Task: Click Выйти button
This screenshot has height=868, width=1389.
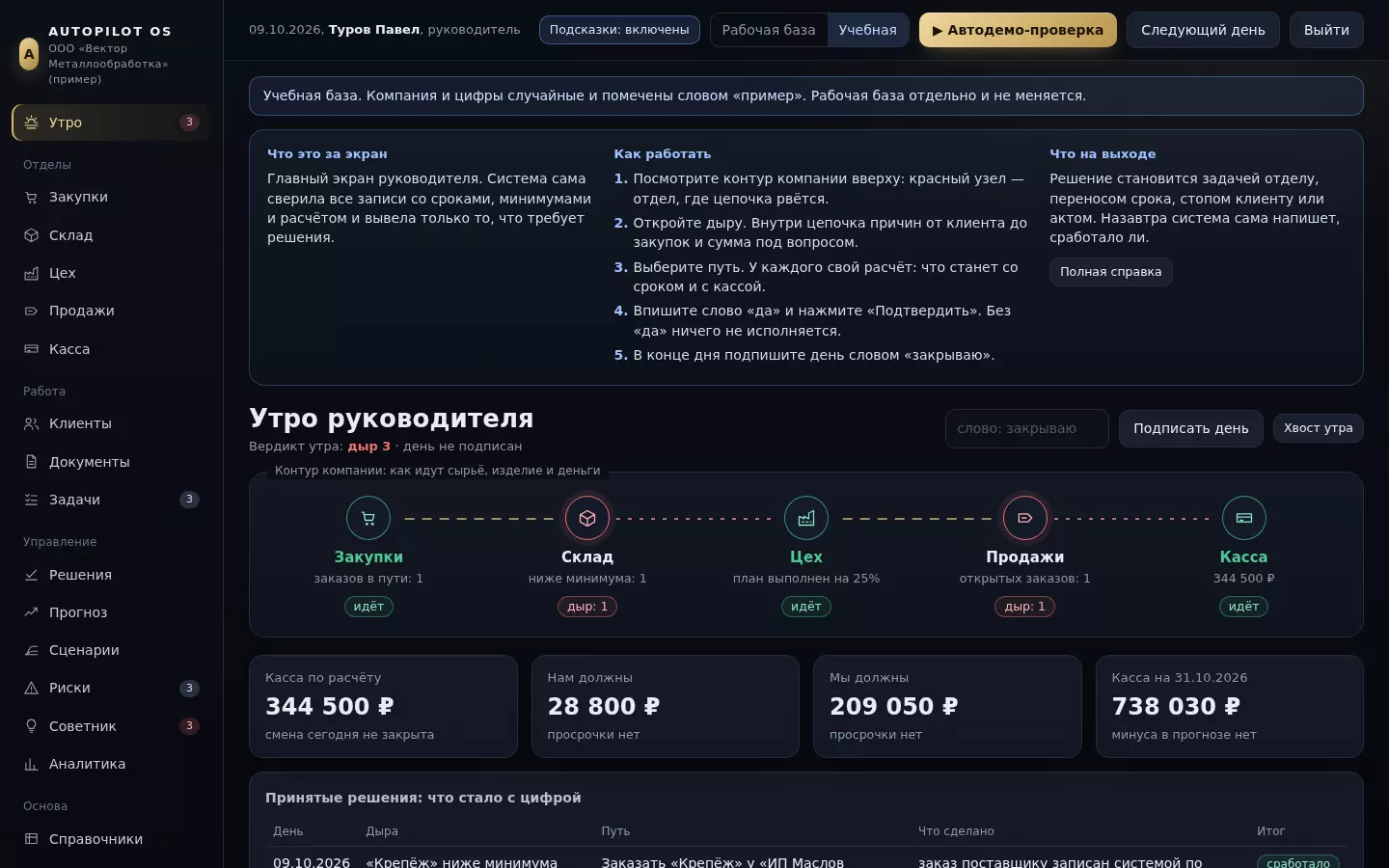Action: 1326,30
